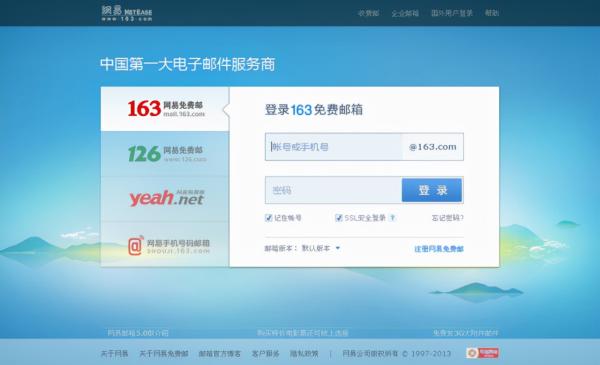The image size is (600, 365).
Task: Switch to the yeah.net mailbox tab
Action: point(165,199)
